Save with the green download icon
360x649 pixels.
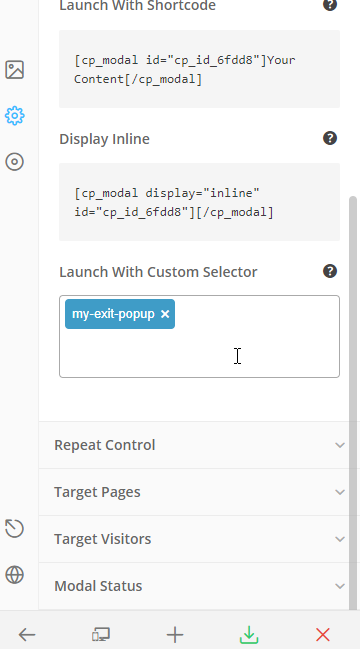(249, 635)
